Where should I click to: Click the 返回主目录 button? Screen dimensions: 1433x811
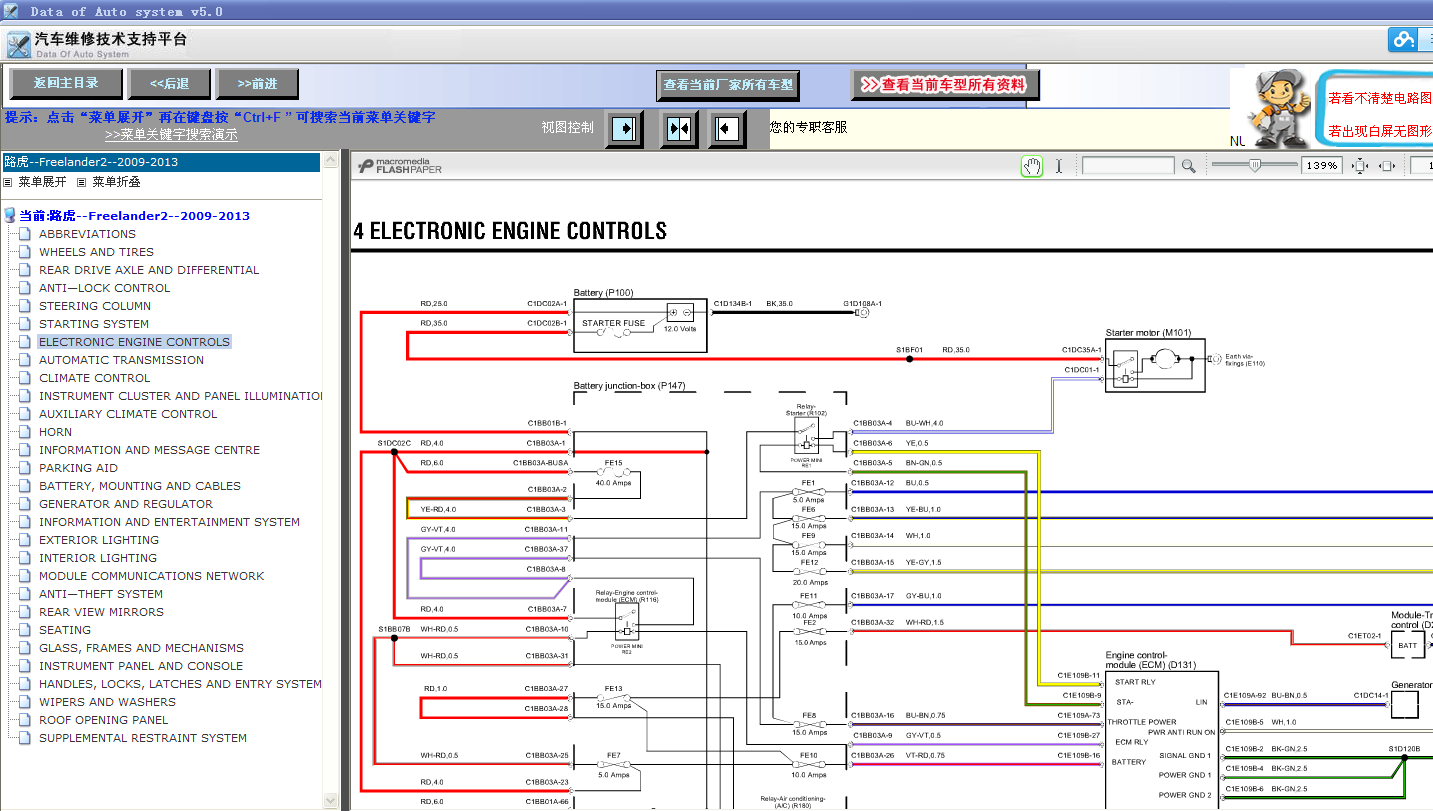tap(66, 84)
